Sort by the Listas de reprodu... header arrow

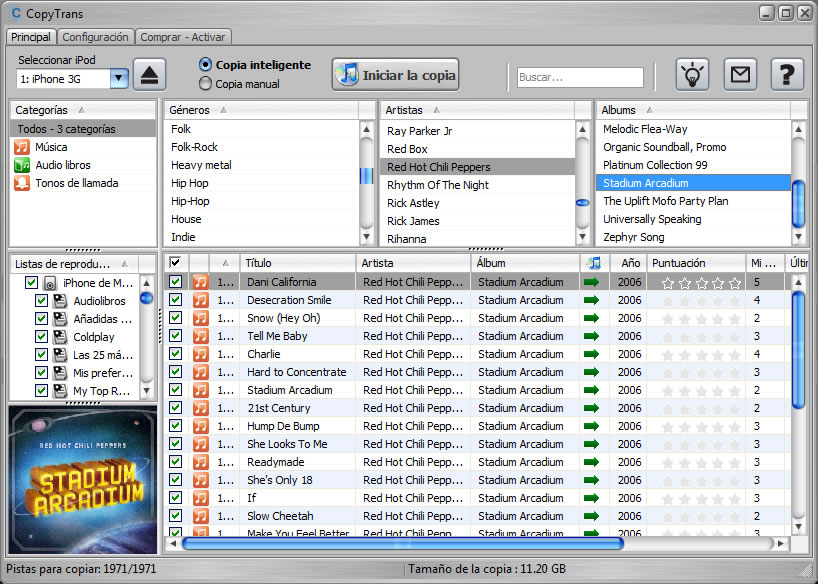click(x=124, y=264)
